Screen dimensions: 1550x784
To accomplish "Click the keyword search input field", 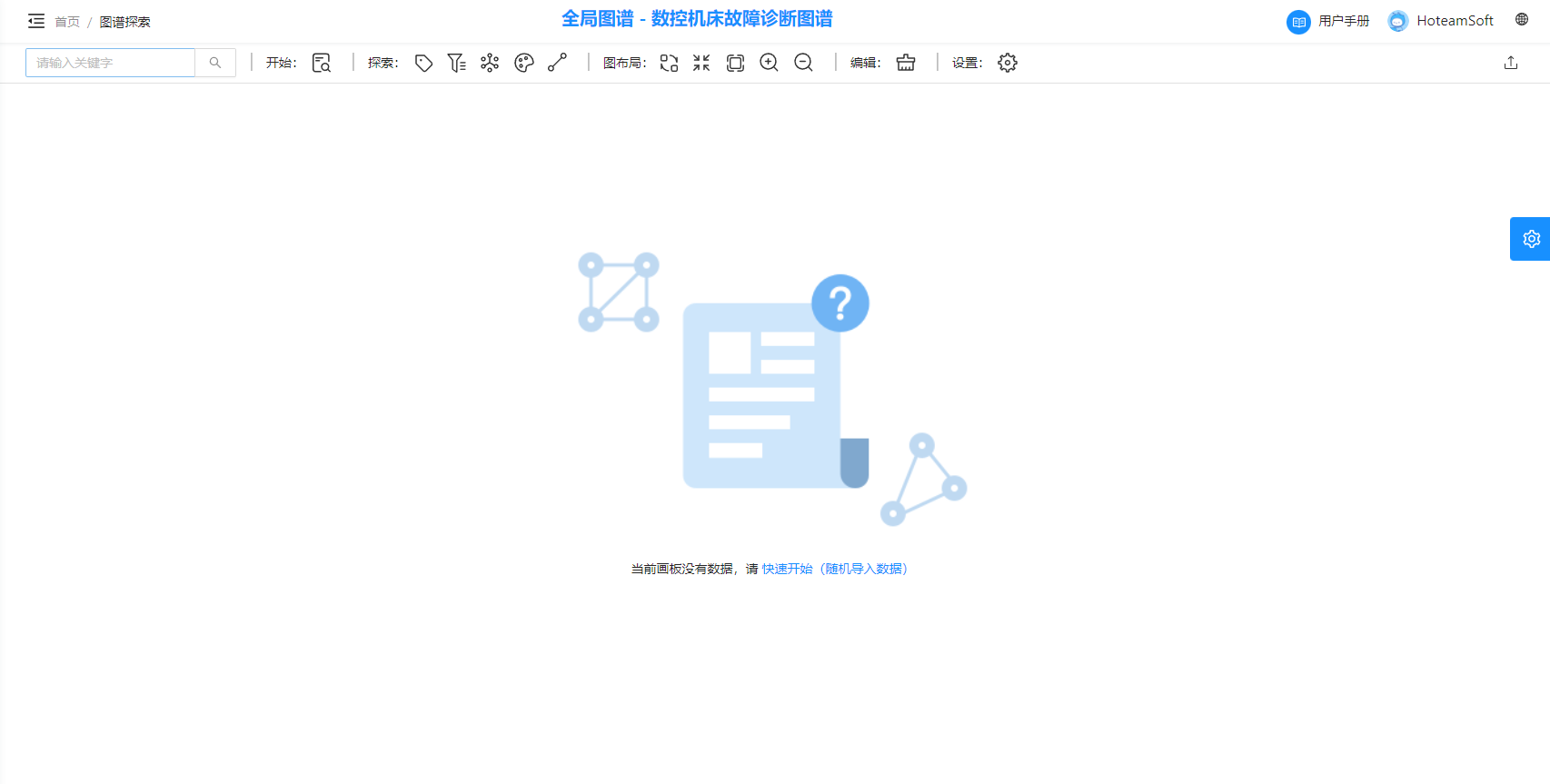I will point(110,63).
